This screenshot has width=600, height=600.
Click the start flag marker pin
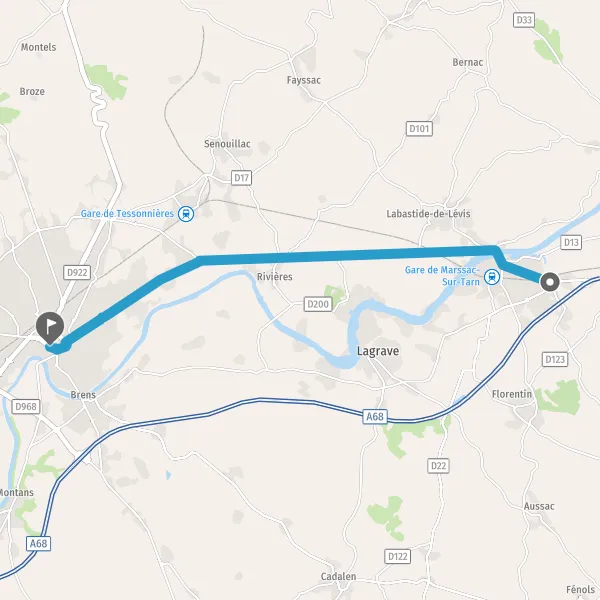pos(50,328)
